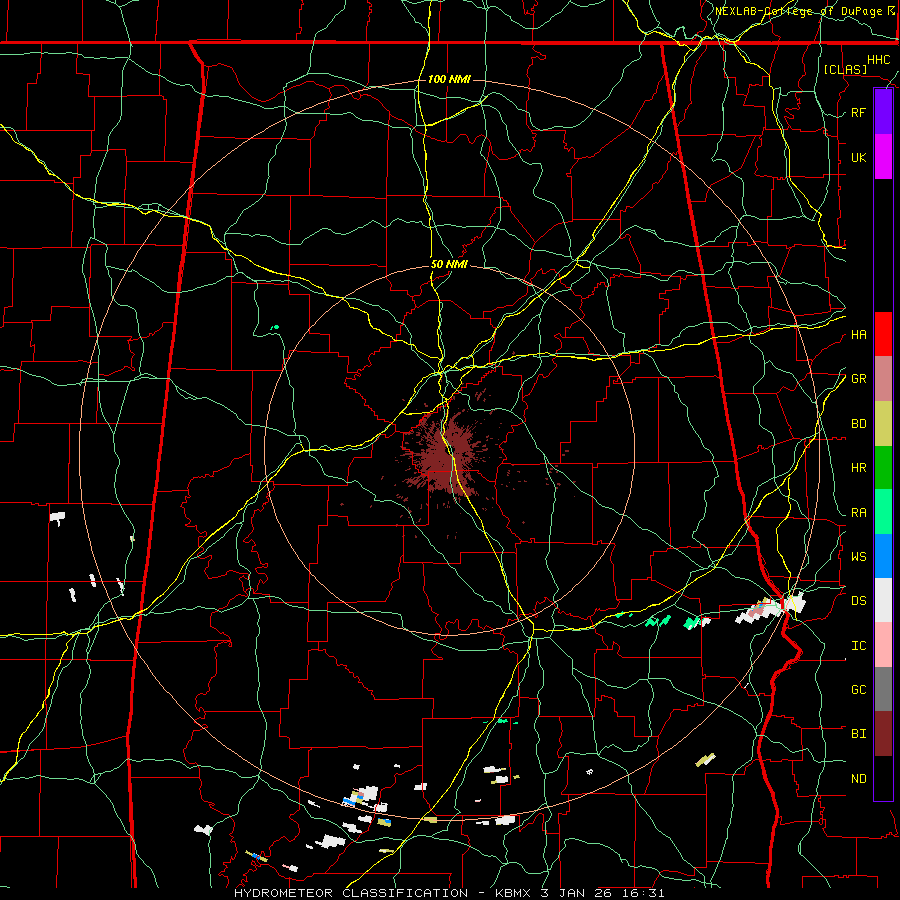Click the 100 NMI range ring label

pyautogui.click(x=449, y=79)
